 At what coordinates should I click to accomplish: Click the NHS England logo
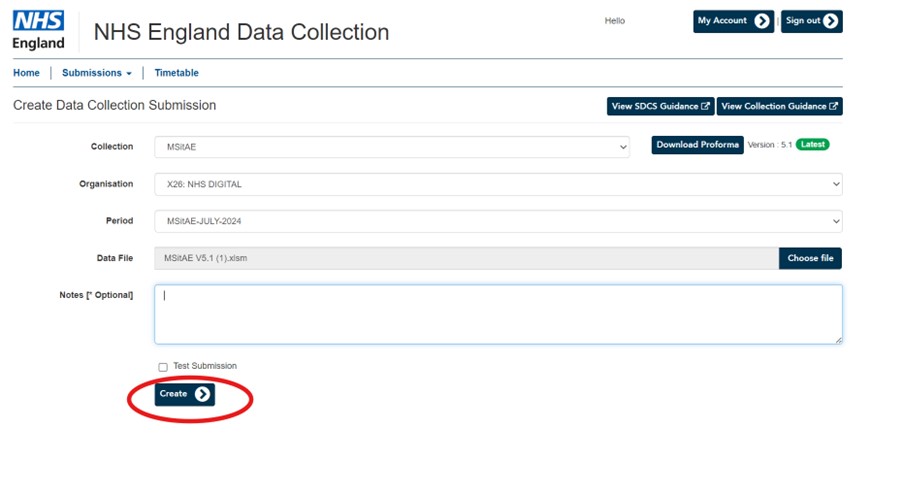(x=39, y=30)
